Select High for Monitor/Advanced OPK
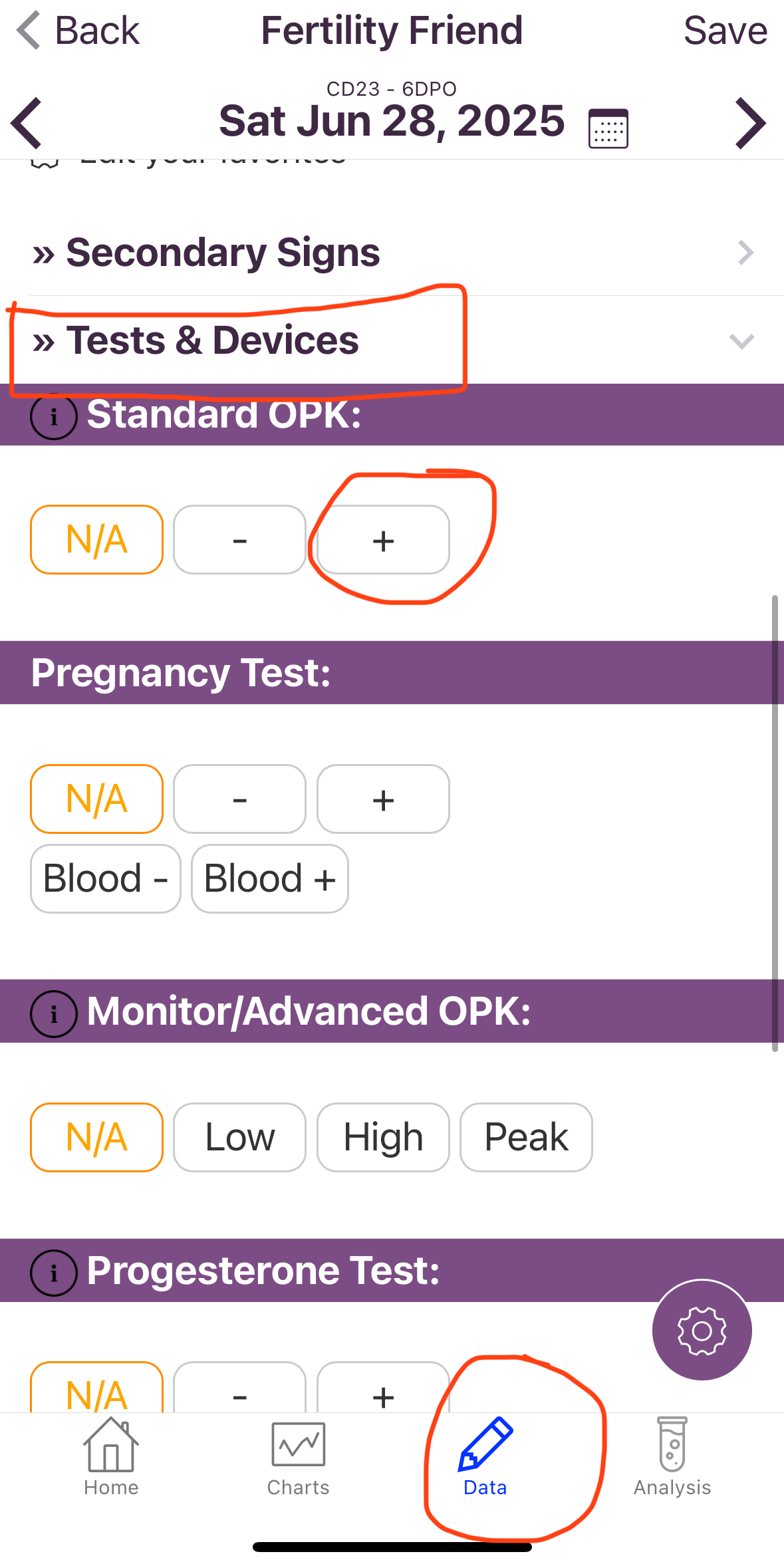This screenshot has width=784, height=1568. pos(383,1137)
